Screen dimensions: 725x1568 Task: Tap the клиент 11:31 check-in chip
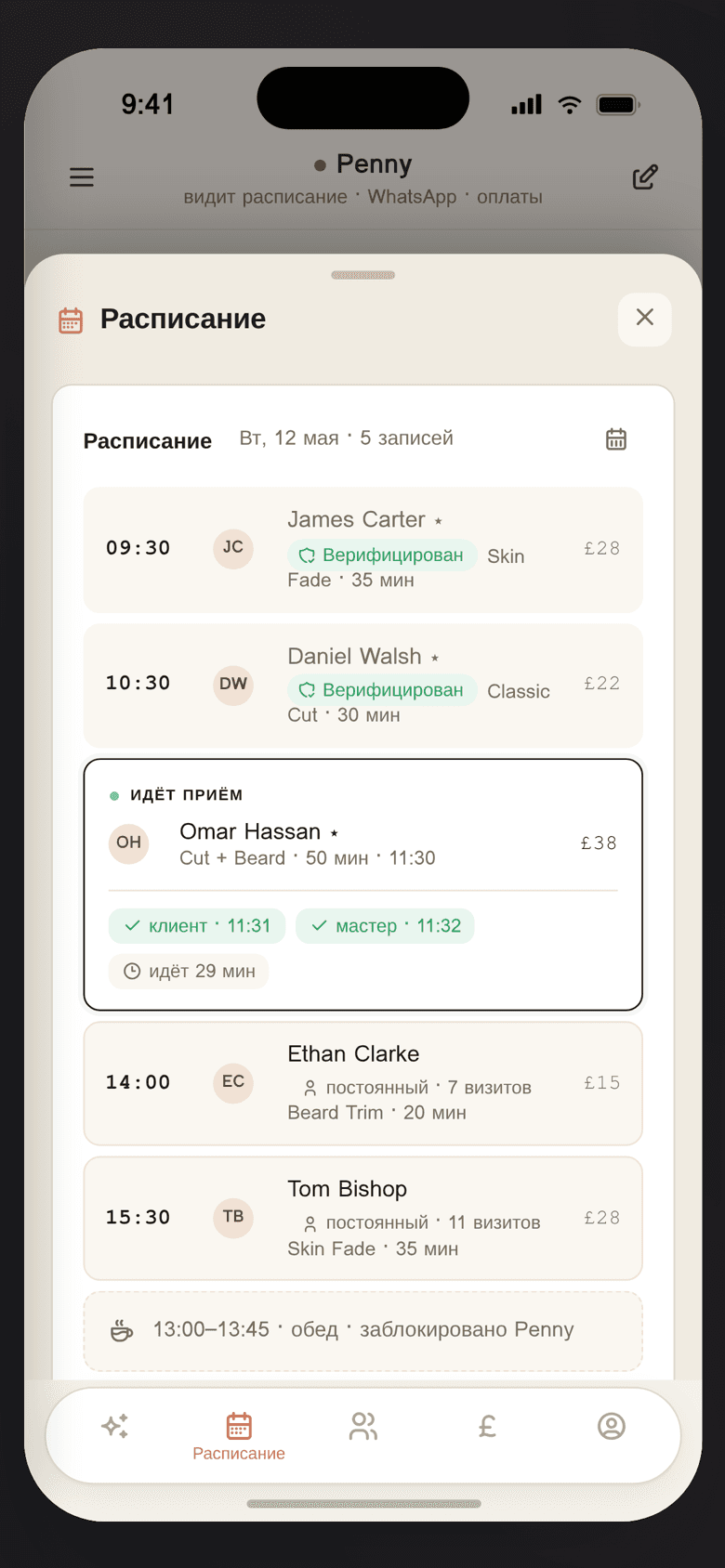tap(199, 926)
